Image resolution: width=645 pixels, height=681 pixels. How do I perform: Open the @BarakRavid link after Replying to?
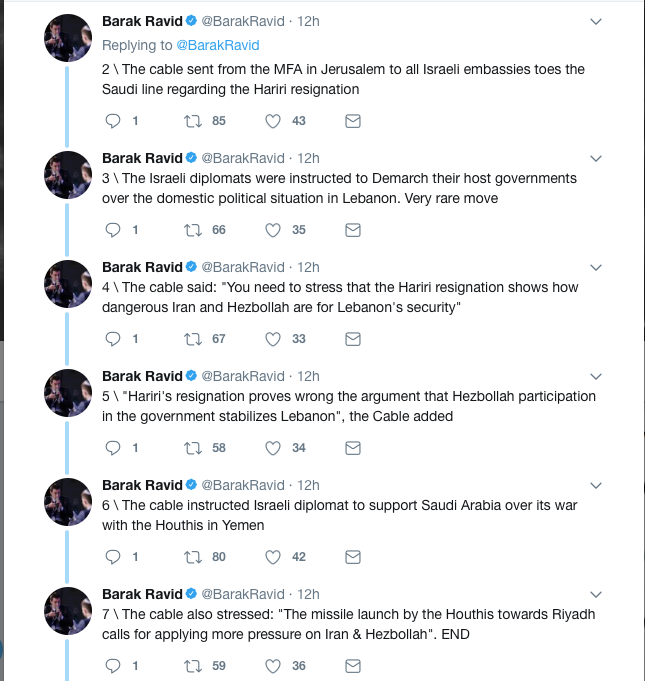click(218, 45)
